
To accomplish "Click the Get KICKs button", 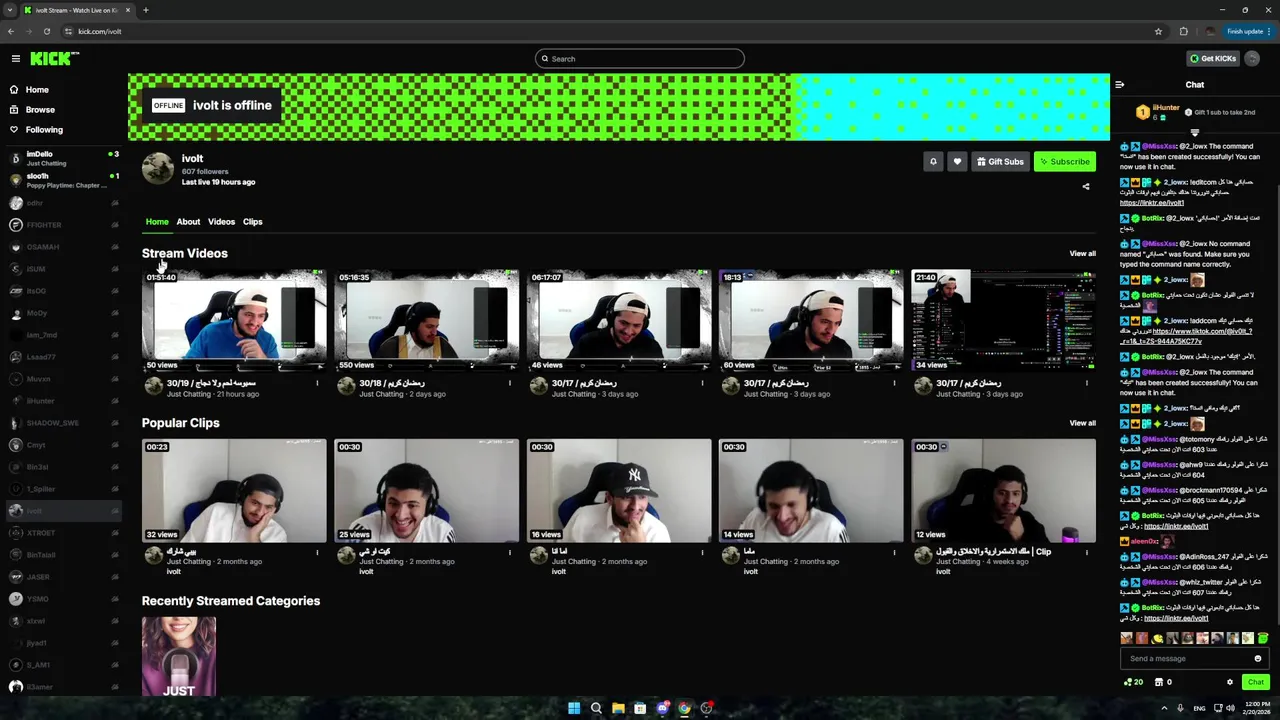I will tap(1213, 59).
